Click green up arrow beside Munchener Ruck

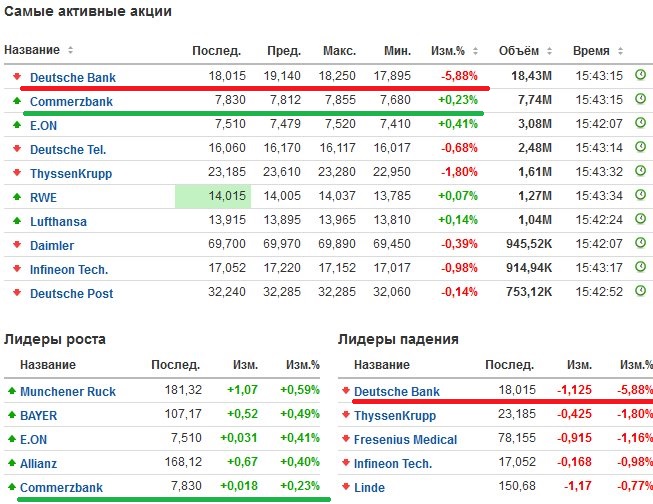pos(11,391)
